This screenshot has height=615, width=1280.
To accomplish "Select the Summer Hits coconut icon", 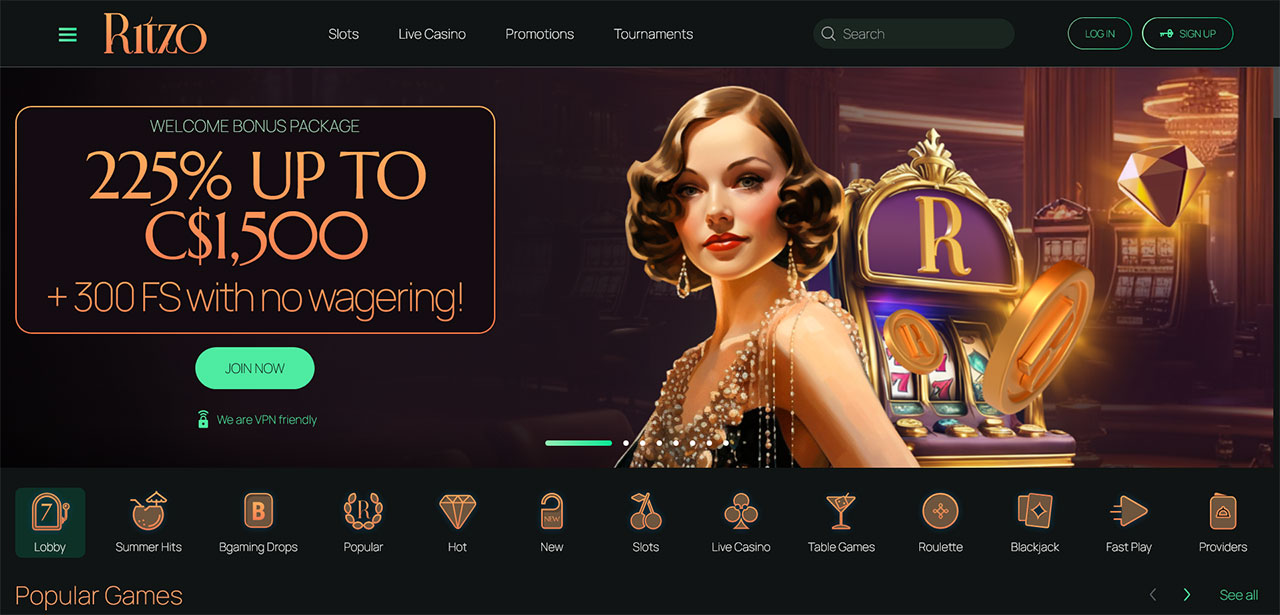I will [x=149, y=511].
